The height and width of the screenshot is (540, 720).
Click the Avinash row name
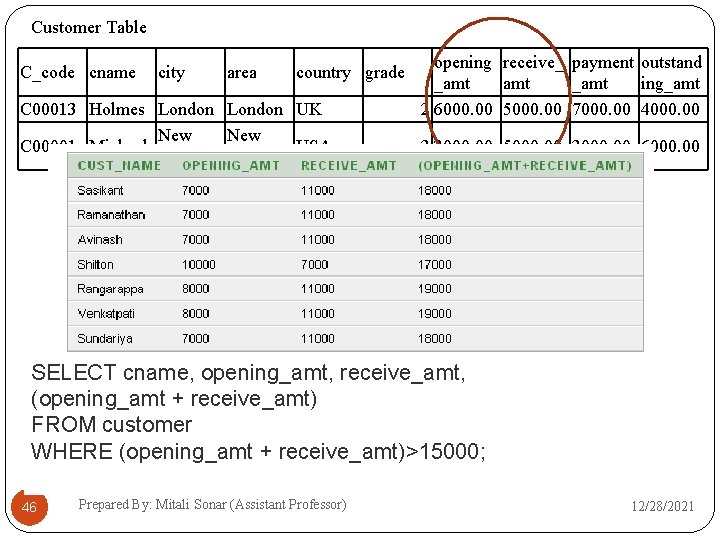pyautogui.click(x=100, y=240)
